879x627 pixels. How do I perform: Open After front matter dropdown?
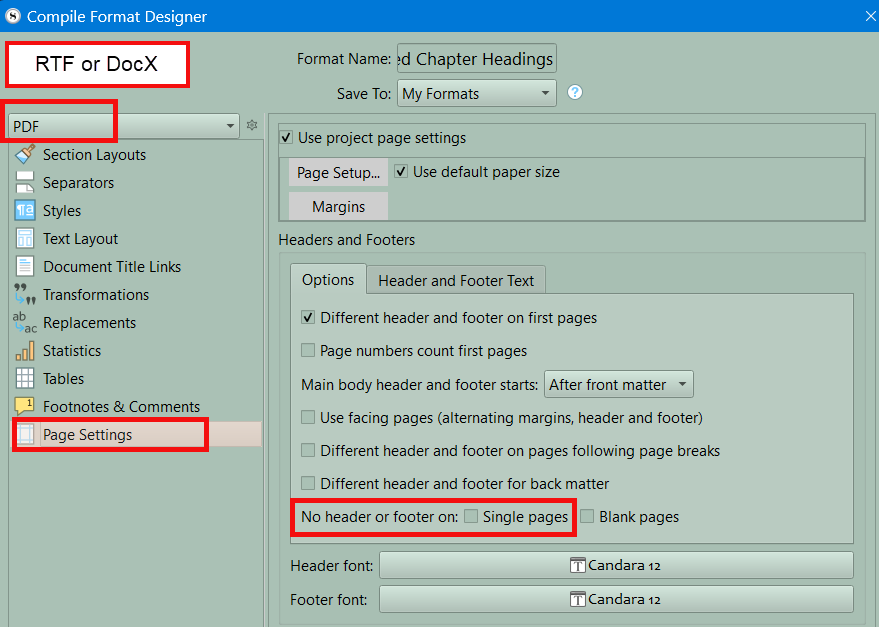[618, 385]
